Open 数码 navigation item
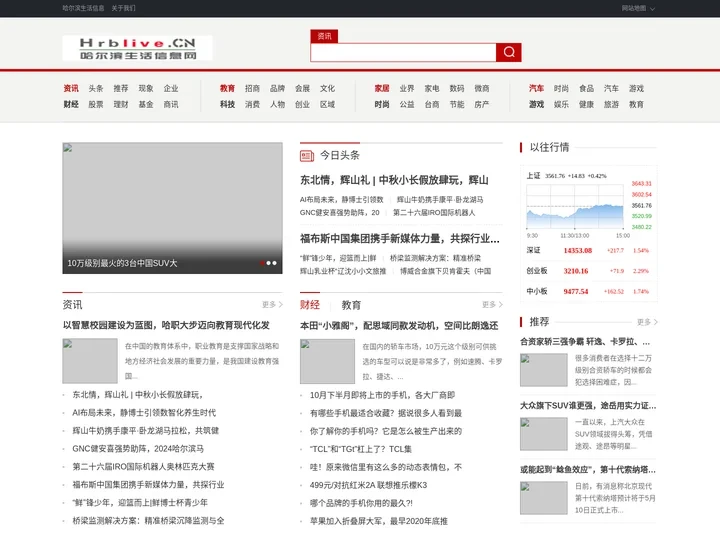This screenshot has height=540, width=720. pyautogui.click(x=457, y=88)
